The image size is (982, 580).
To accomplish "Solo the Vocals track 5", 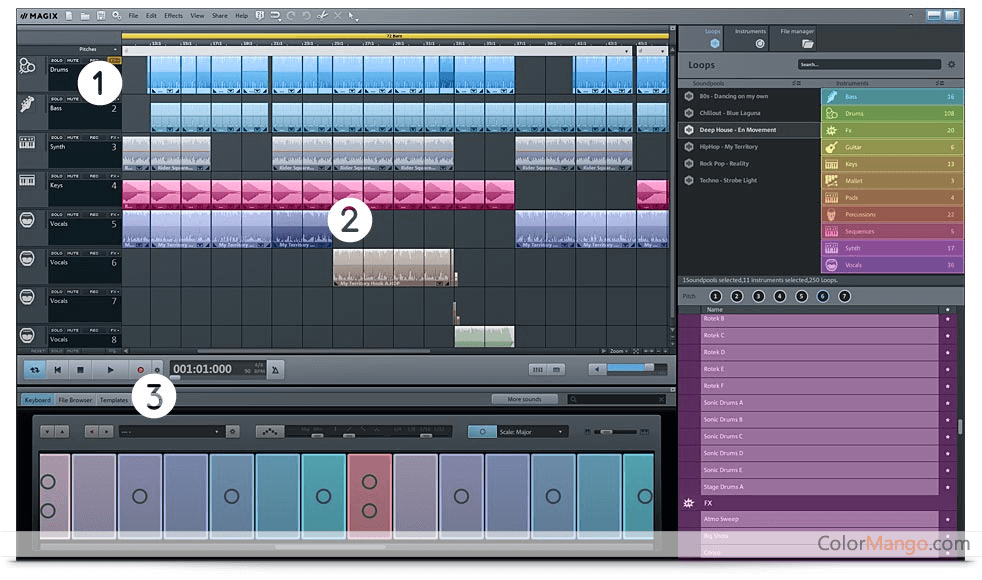I will pyautogui.click(x=57, y=215).
